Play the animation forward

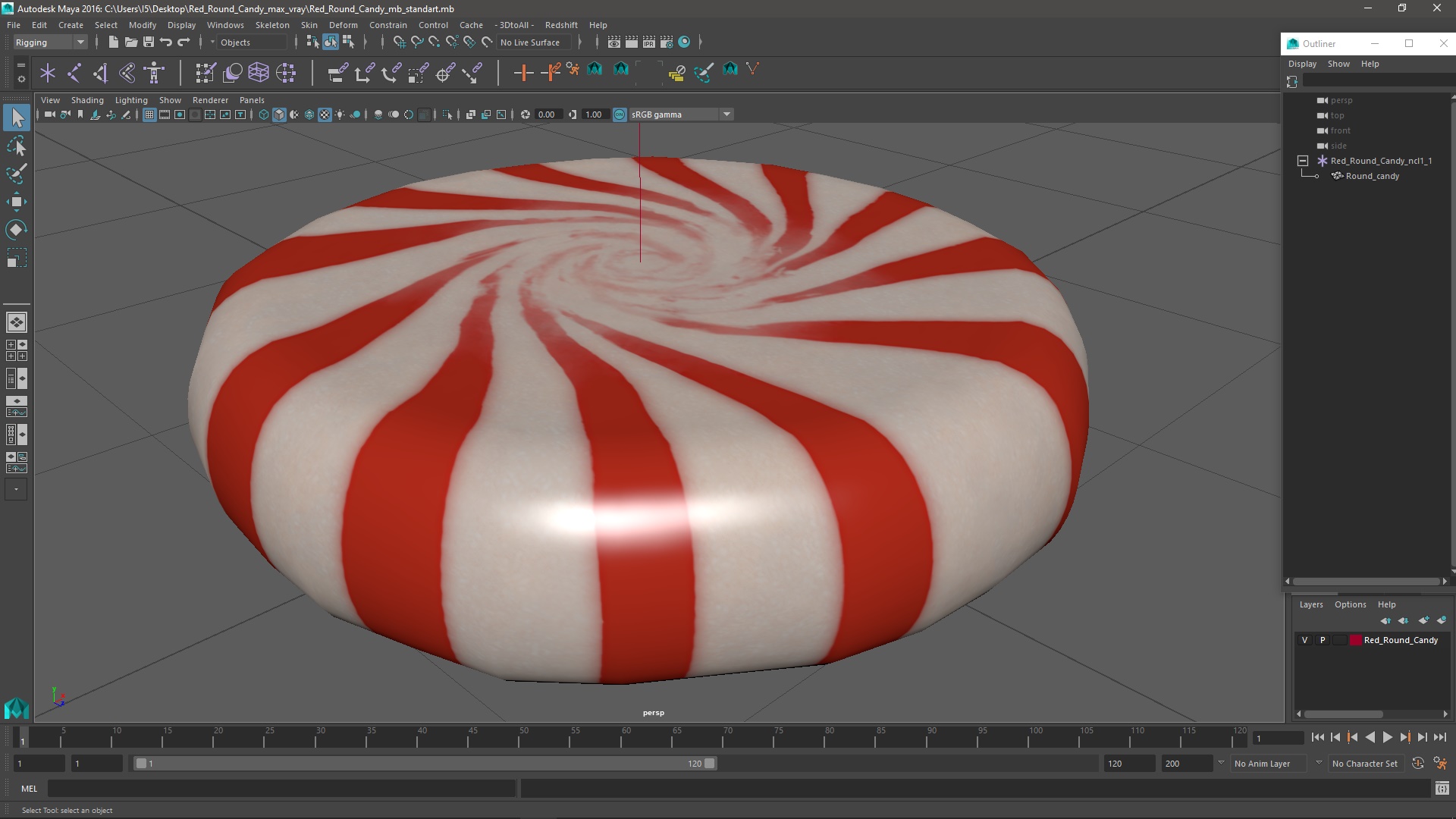[1387, 737]
